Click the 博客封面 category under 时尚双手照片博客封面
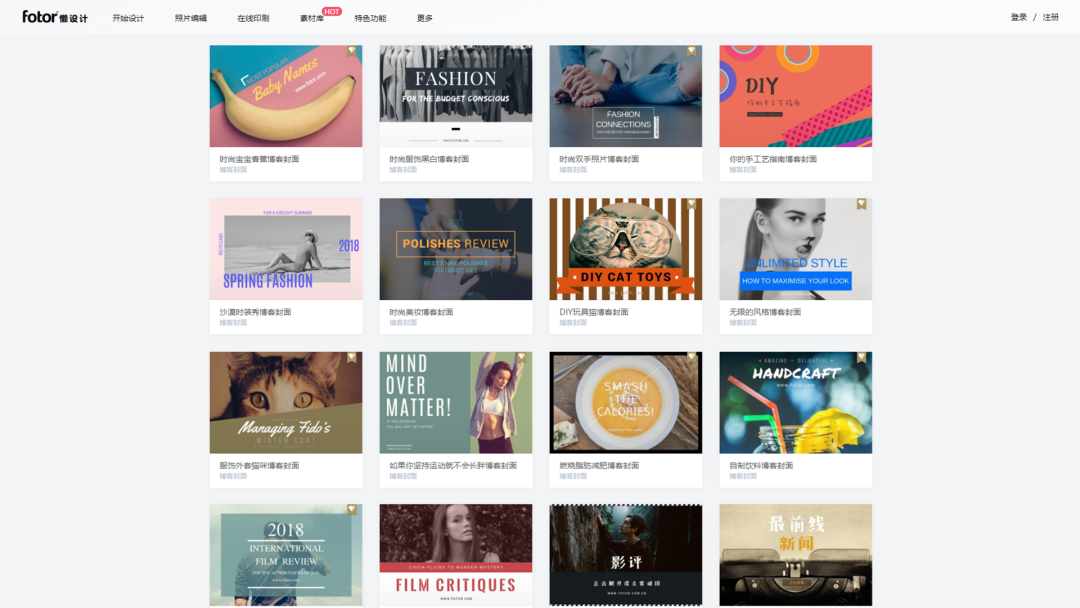Image resolution: width=1080 pixels, height=608 pixels. (x=573, y=169)
